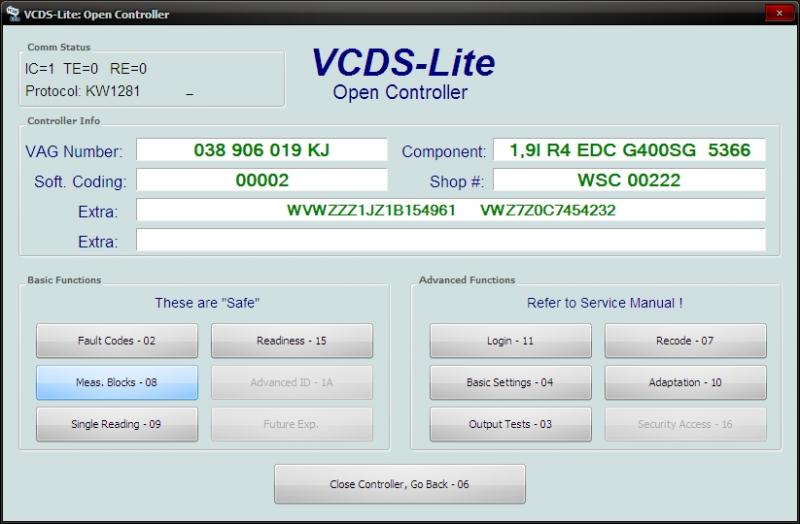Image resolution: width=800 pixels, height=524 pixels.
Task: Click the Comm Status group title
Action: [x=59, y=47]
